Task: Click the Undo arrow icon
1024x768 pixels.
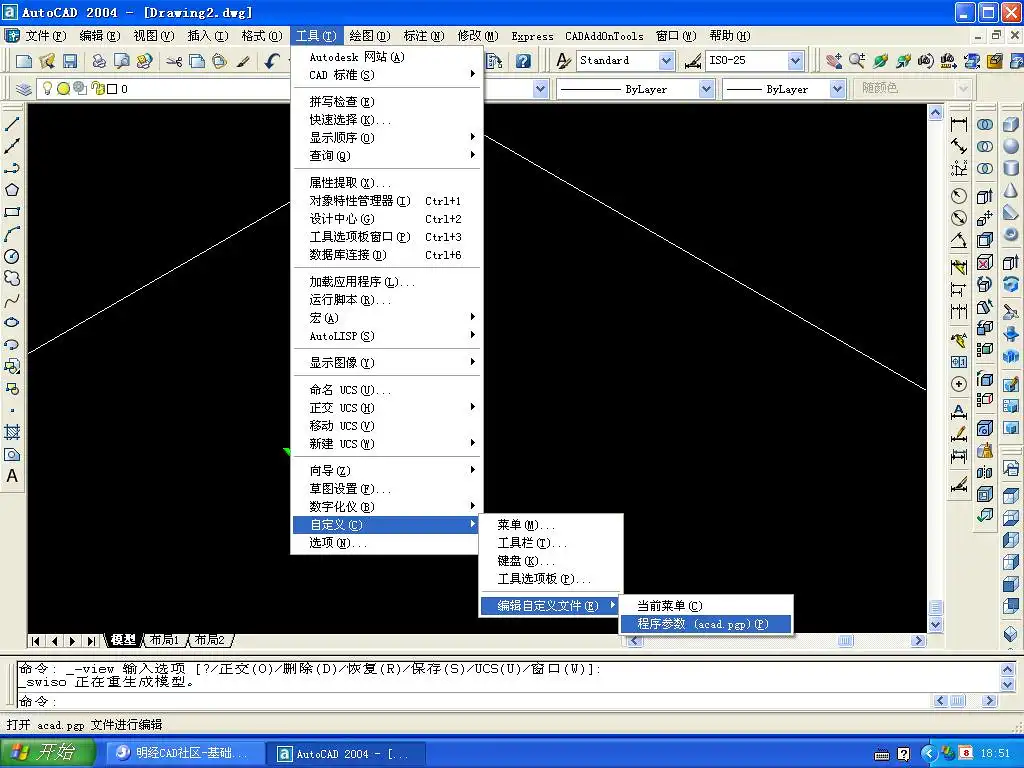Action: (272, 61)
